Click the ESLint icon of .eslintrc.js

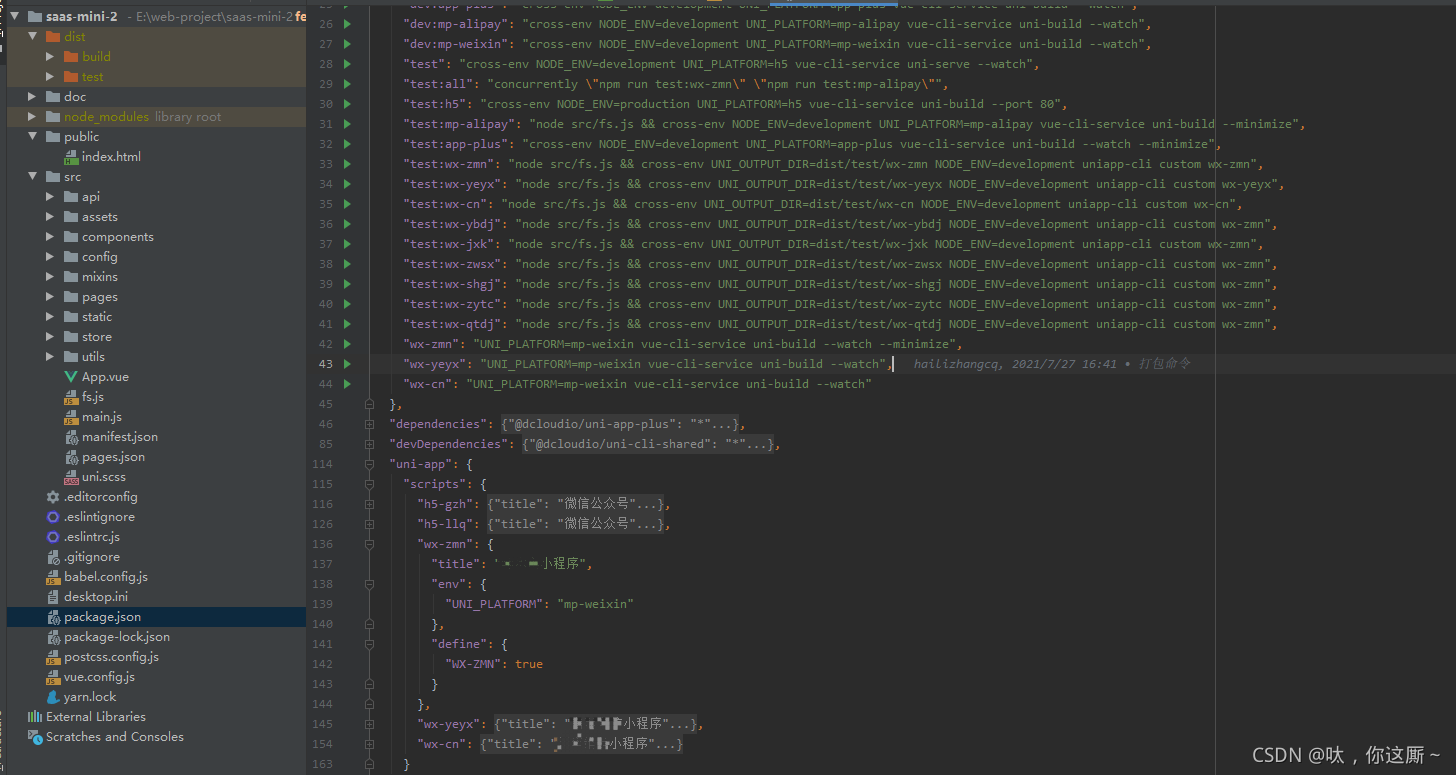53,537
